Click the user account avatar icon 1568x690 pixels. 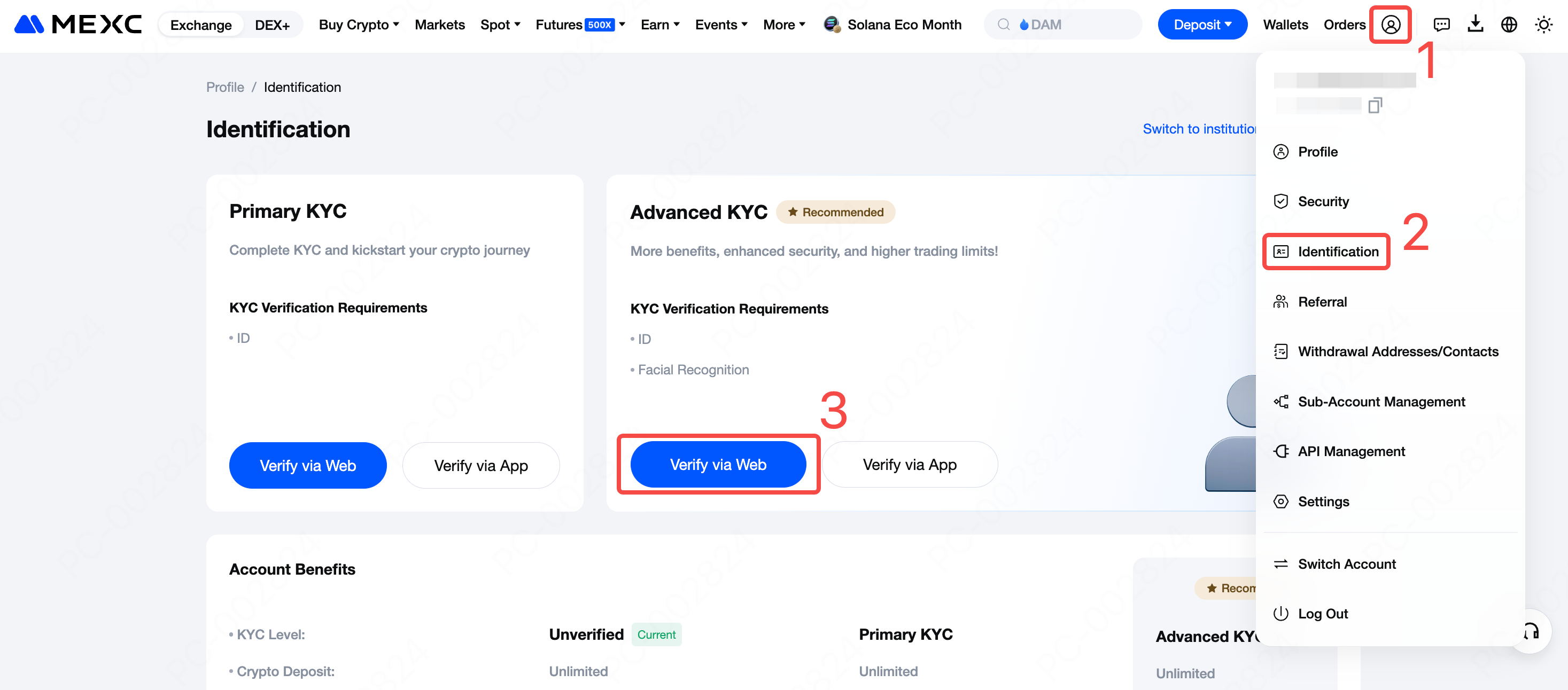pyautogui.click(x=1390, y=25)
